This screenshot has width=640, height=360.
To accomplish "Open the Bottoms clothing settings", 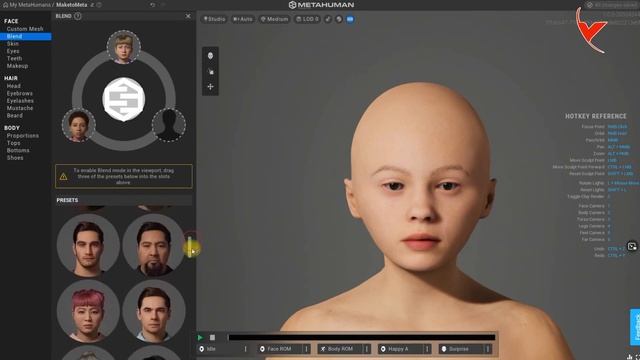I will click(x=18, y=150).
